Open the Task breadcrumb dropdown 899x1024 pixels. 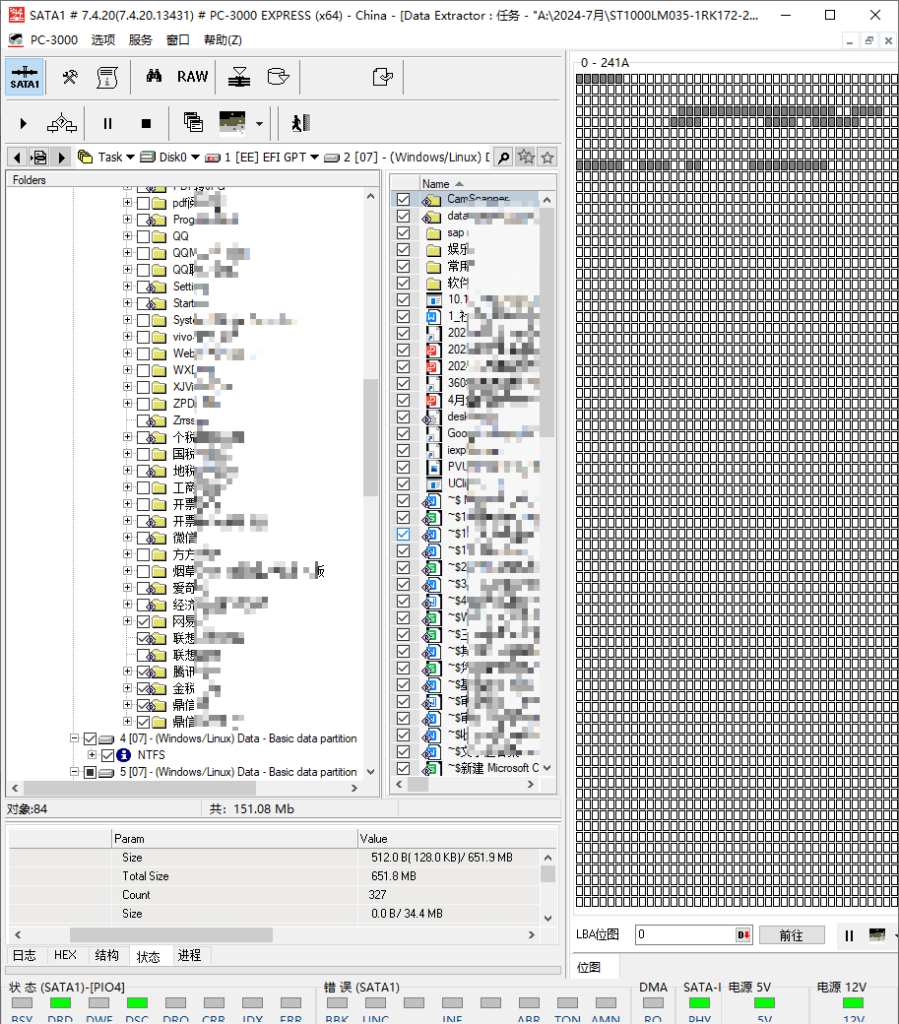[x=131, y=157]
